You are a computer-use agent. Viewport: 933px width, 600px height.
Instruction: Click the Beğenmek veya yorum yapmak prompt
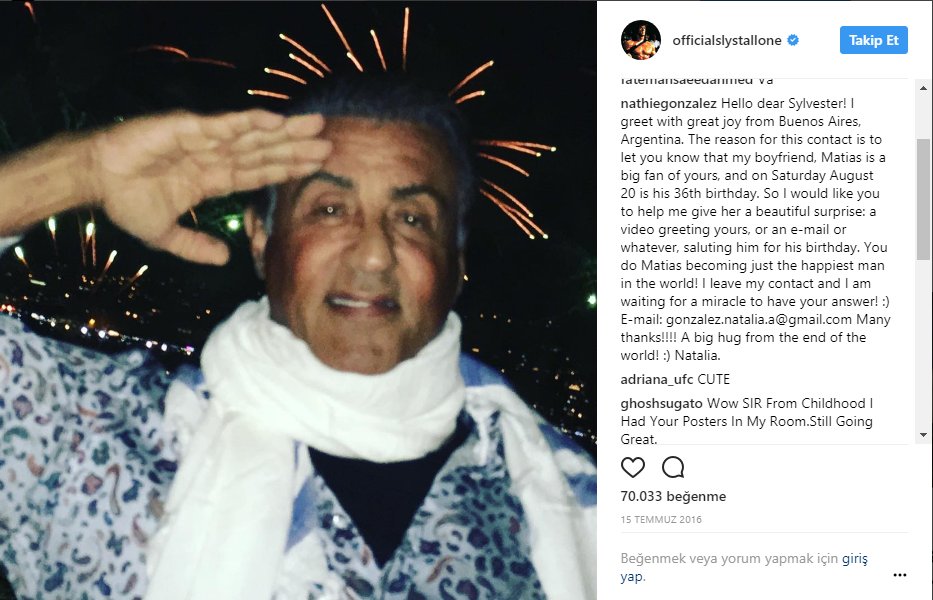click(730, 558)
